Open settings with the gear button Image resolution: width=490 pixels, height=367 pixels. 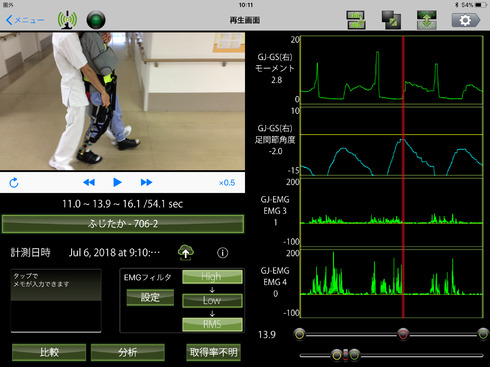(466, 20)
